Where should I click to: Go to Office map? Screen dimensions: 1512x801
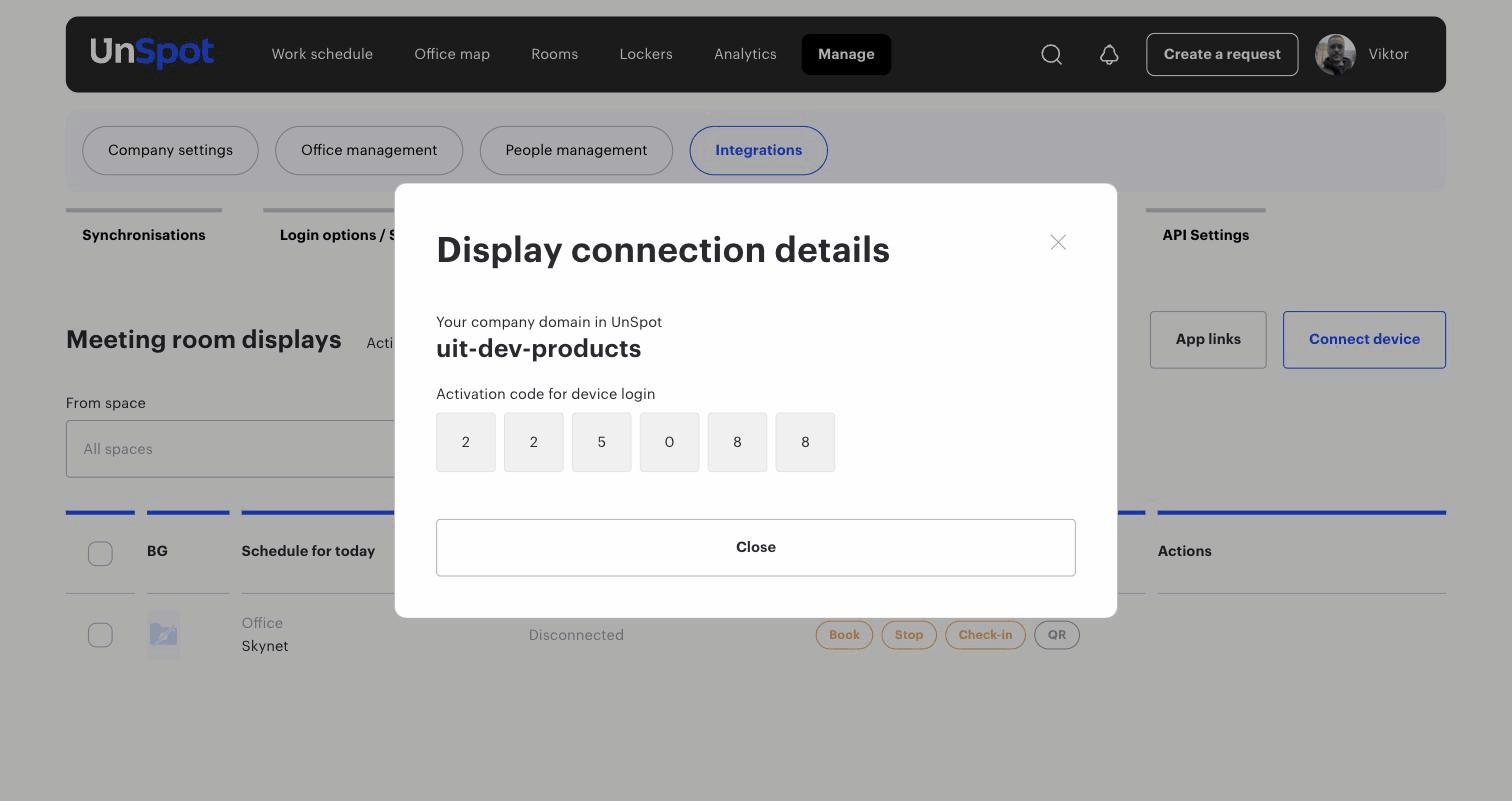click(452, 54)
